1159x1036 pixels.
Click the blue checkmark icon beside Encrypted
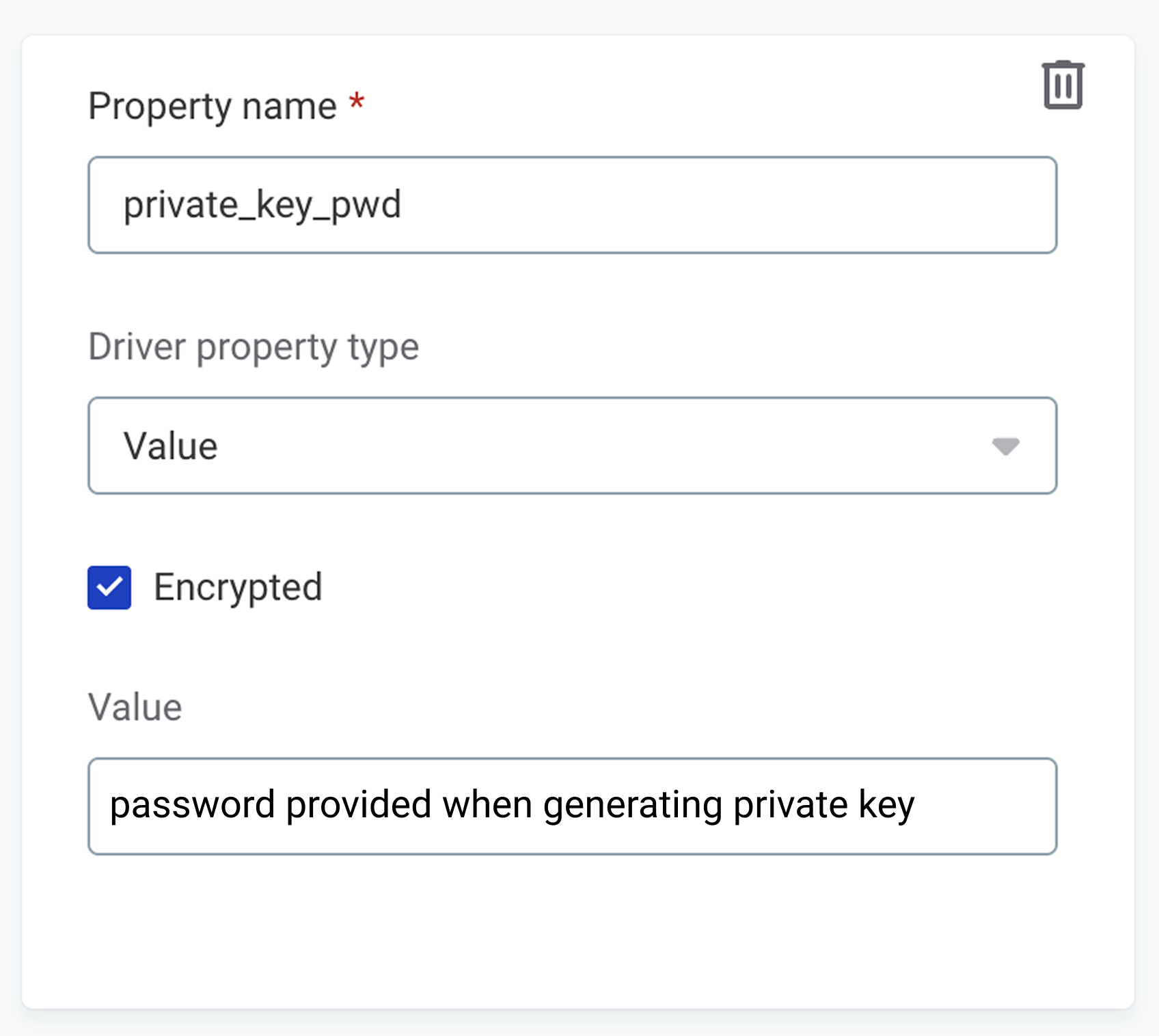(109, 588)
